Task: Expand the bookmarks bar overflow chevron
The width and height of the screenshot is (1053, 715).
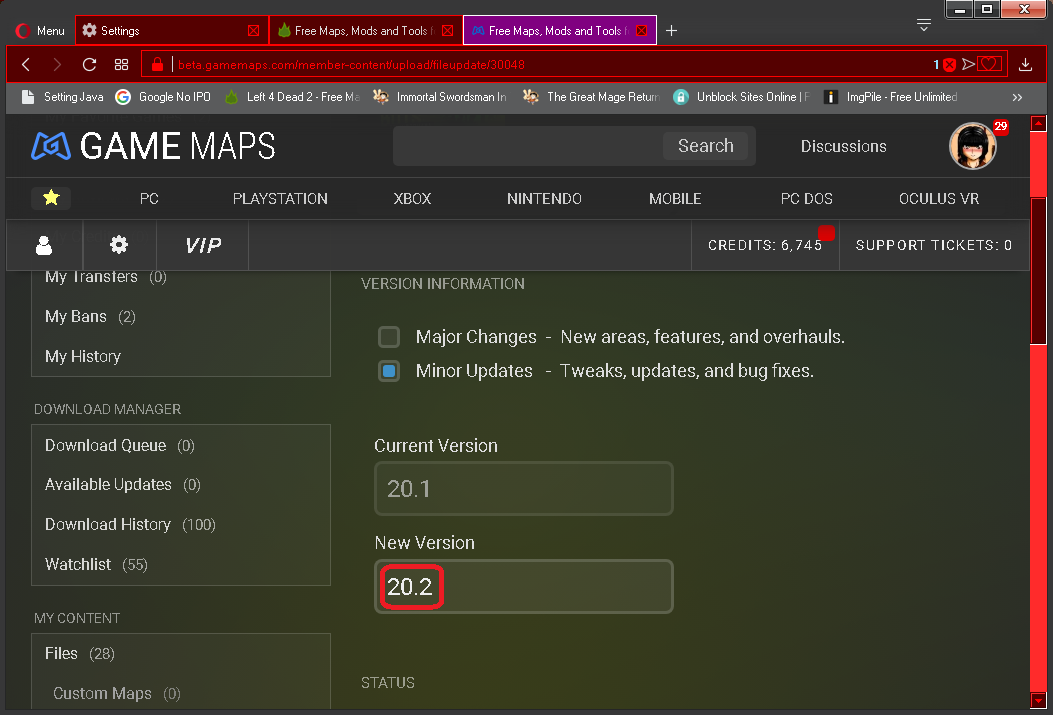Action: [x=1017, y=97]
